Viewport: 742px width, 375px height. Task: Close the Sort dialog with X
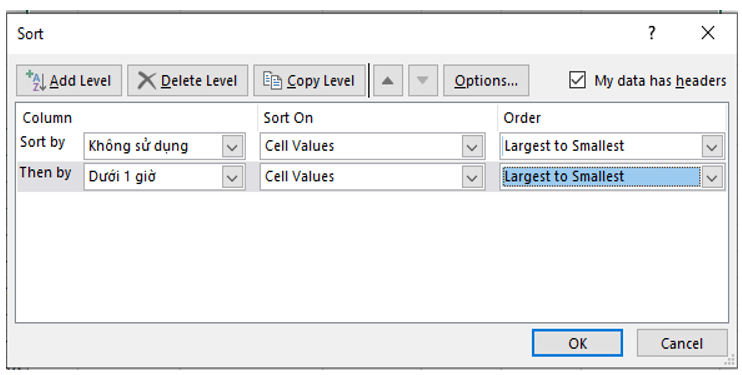(x=708, y=33)
